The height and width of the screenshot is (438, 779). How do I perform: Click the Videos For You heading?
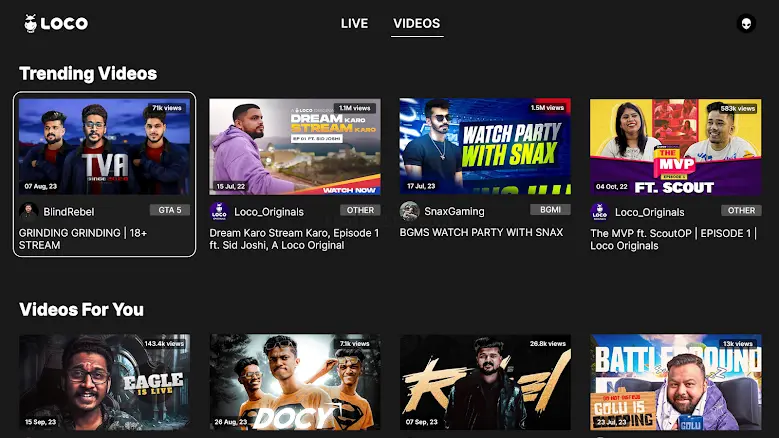(x=81, y=309)
